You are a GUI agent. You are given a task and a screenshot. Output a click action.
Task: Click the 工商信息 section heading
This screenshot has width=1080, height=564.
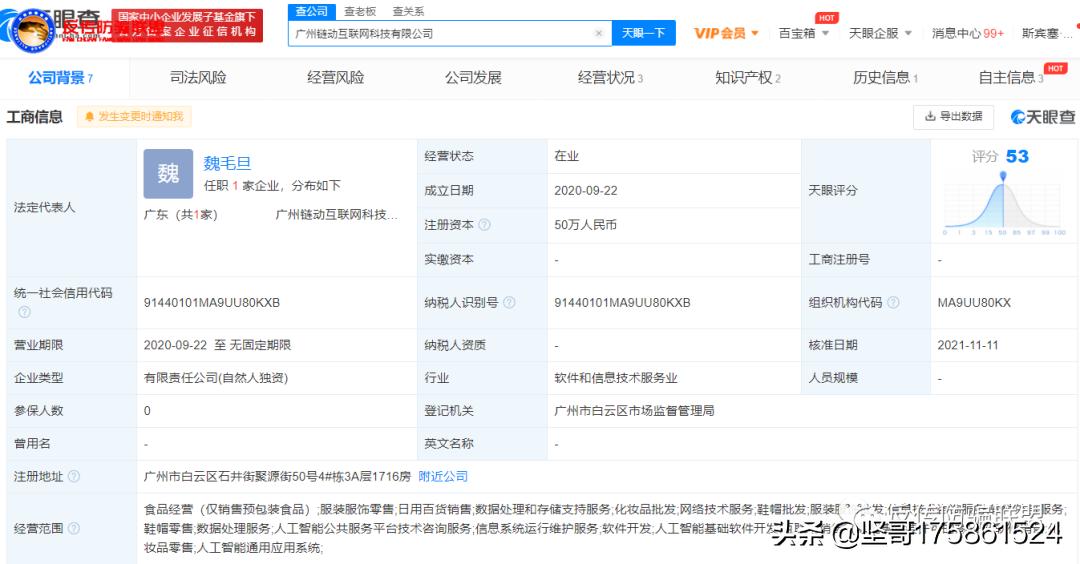[x=34, y=117]
